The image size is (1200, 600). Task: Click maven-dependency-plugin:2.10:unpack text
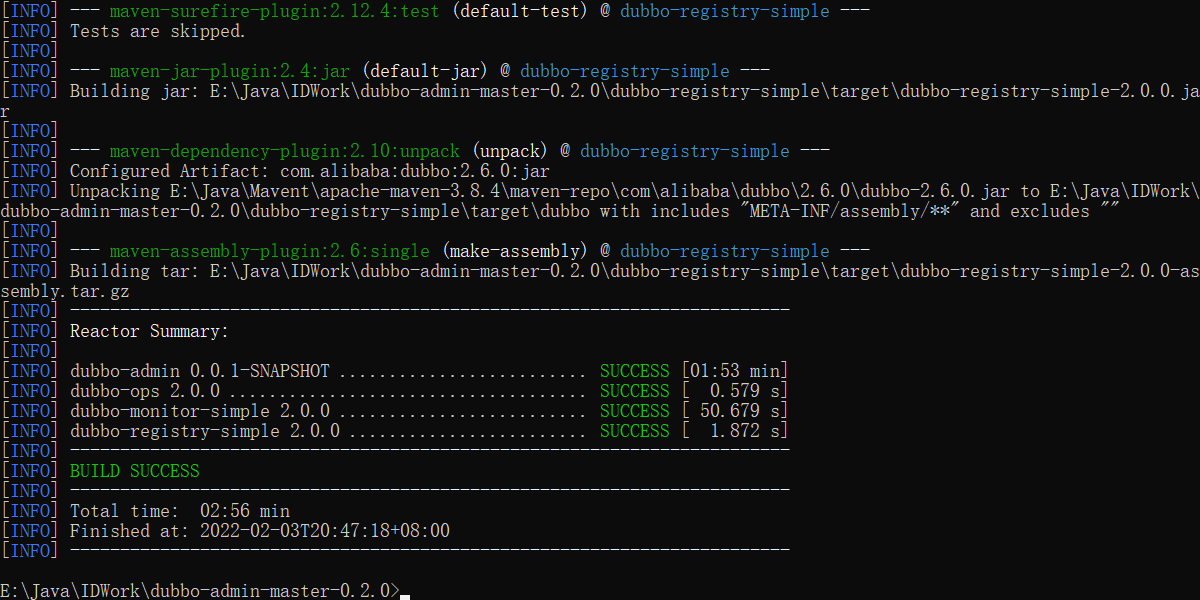(x=284, y=151)
